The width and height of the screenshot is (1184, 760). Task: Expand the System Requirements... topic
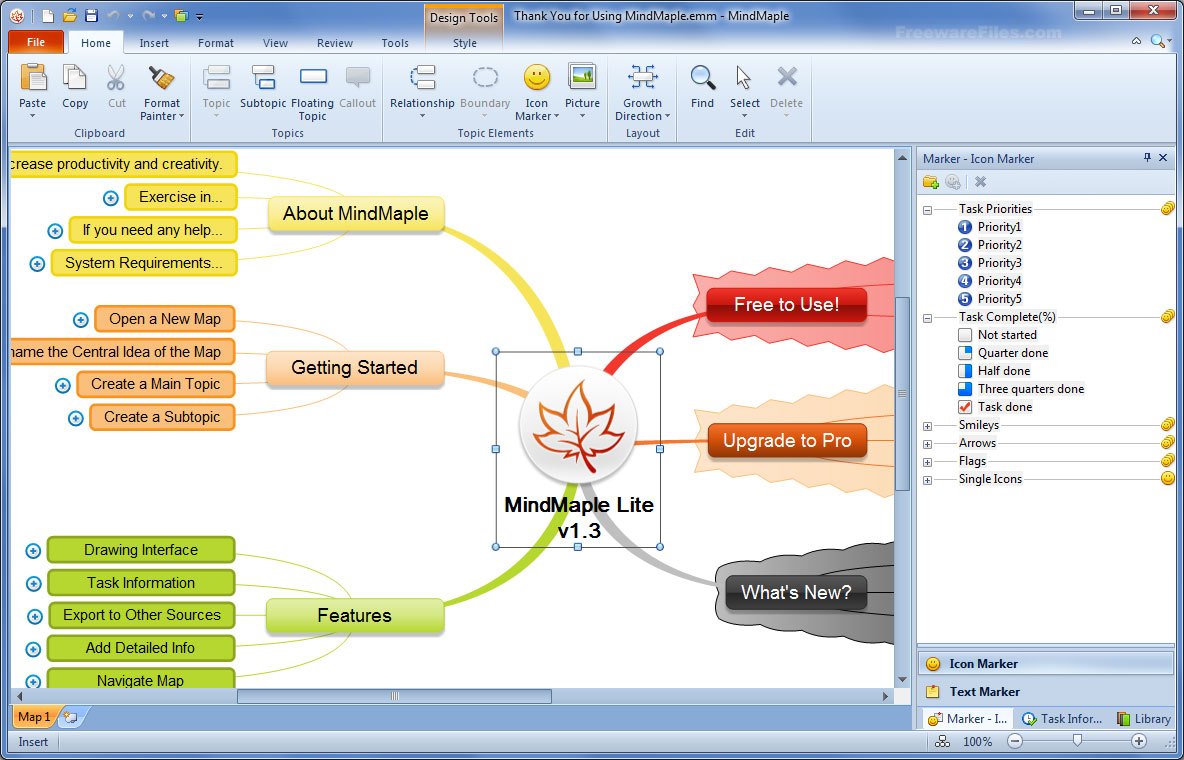click(x=37, y=264)
